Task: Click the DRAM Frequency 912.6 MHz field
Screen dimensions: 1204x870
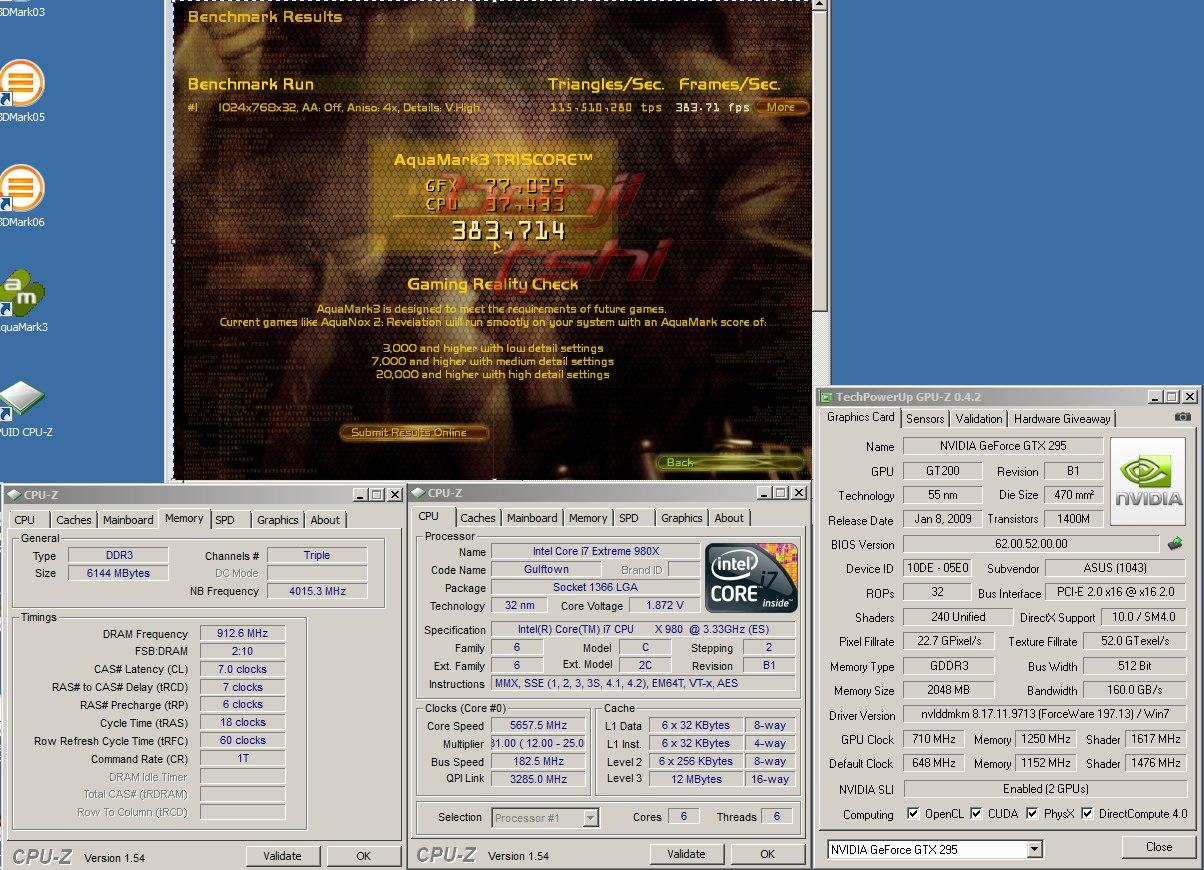Action: click(x=242, y=634)
